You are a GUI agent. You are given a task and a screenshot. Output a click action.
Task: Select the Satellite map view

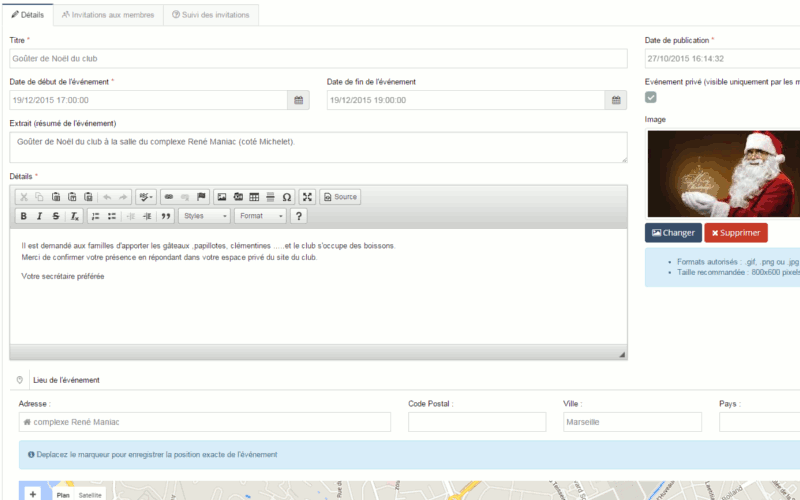90,495
